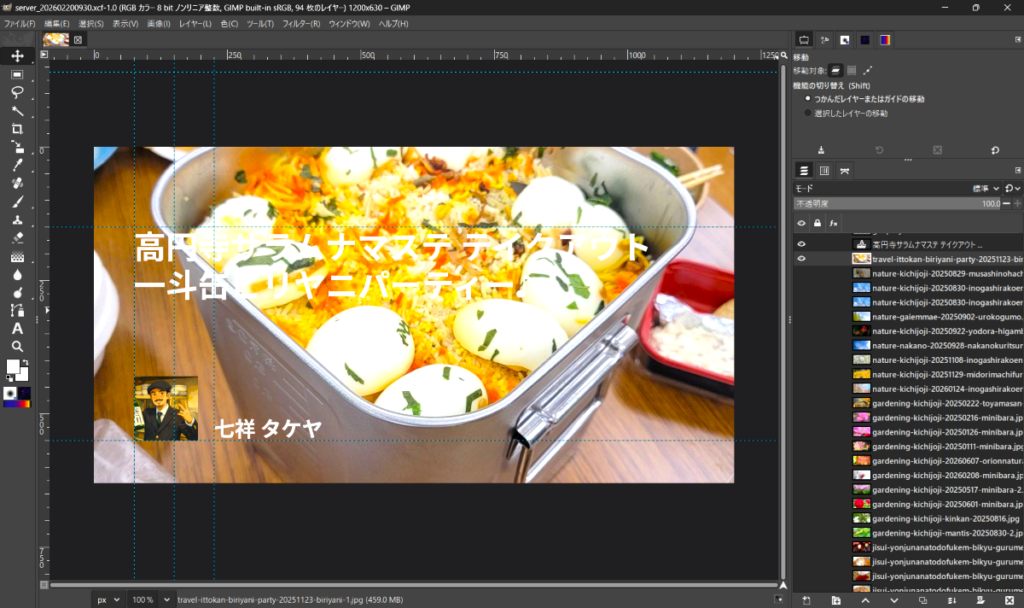Hide the travel-ittokan-biriyani-party layer via eye icon
Screen dimensions: 1024x608
tap(801, 258)
